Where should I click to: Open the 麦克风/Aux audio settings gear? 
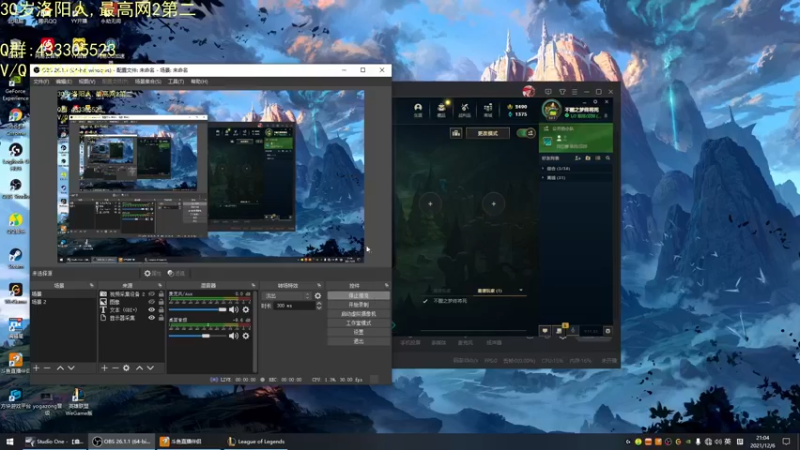point(246,310)
